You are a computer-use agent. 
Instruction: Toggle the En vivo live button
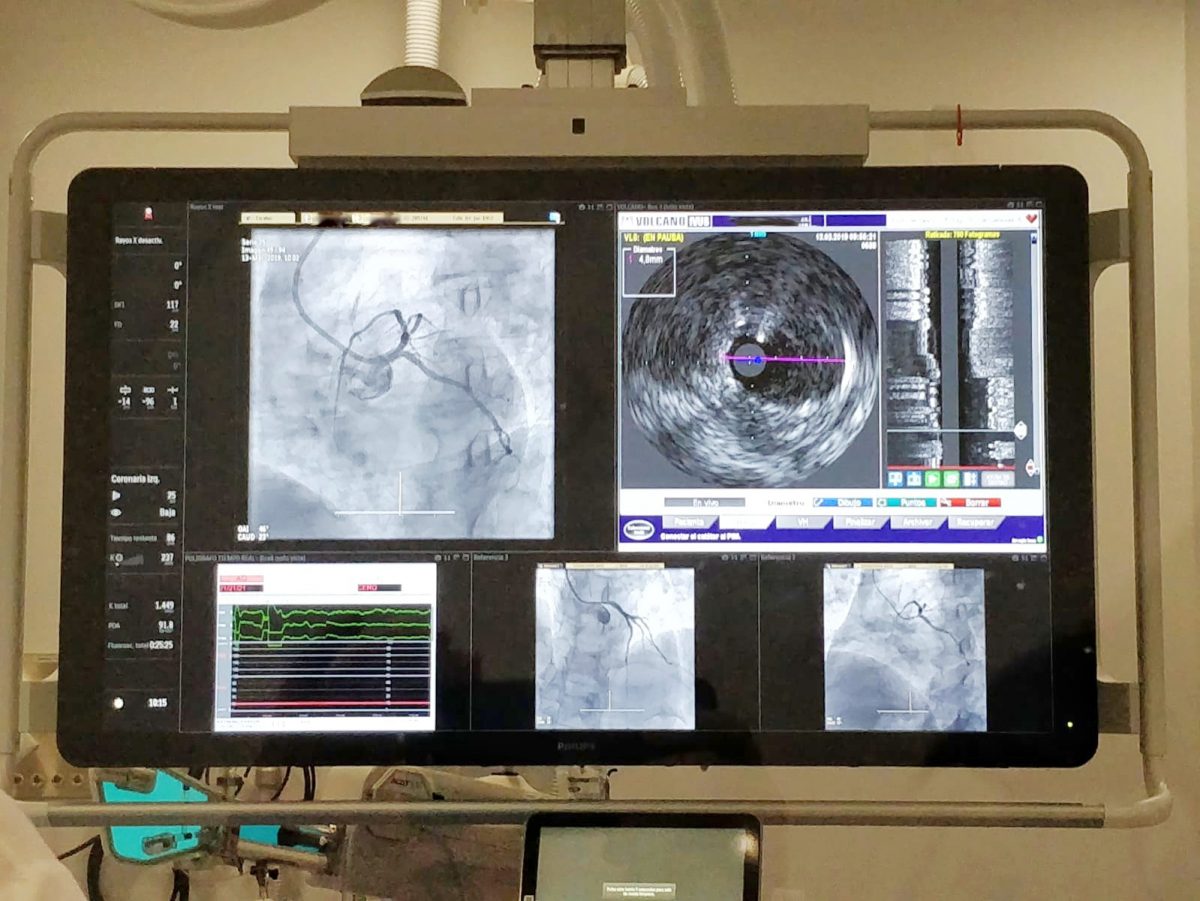(x=704, y=502)
